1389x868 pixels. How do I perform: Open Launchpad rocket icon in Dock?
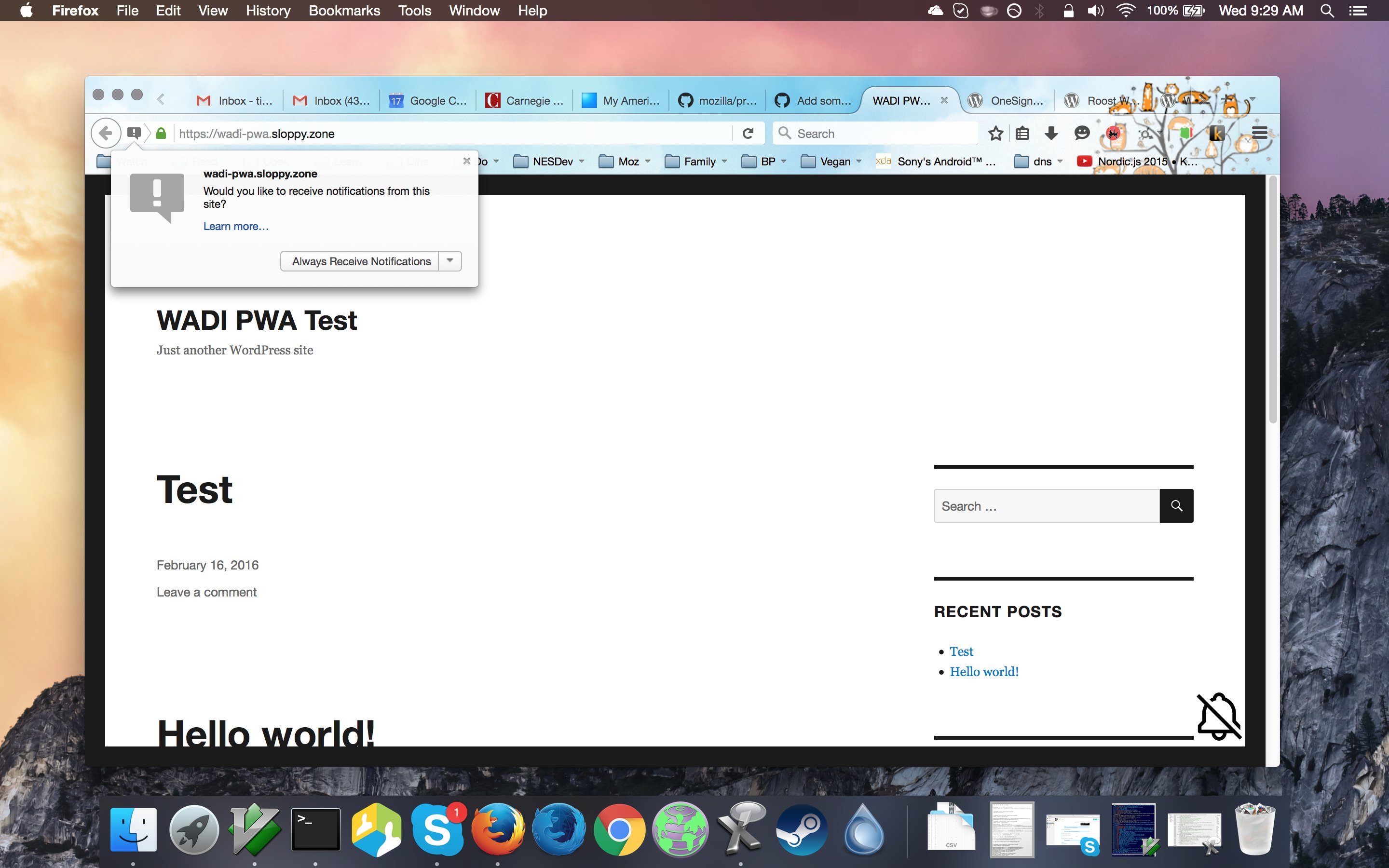point(194,829)
